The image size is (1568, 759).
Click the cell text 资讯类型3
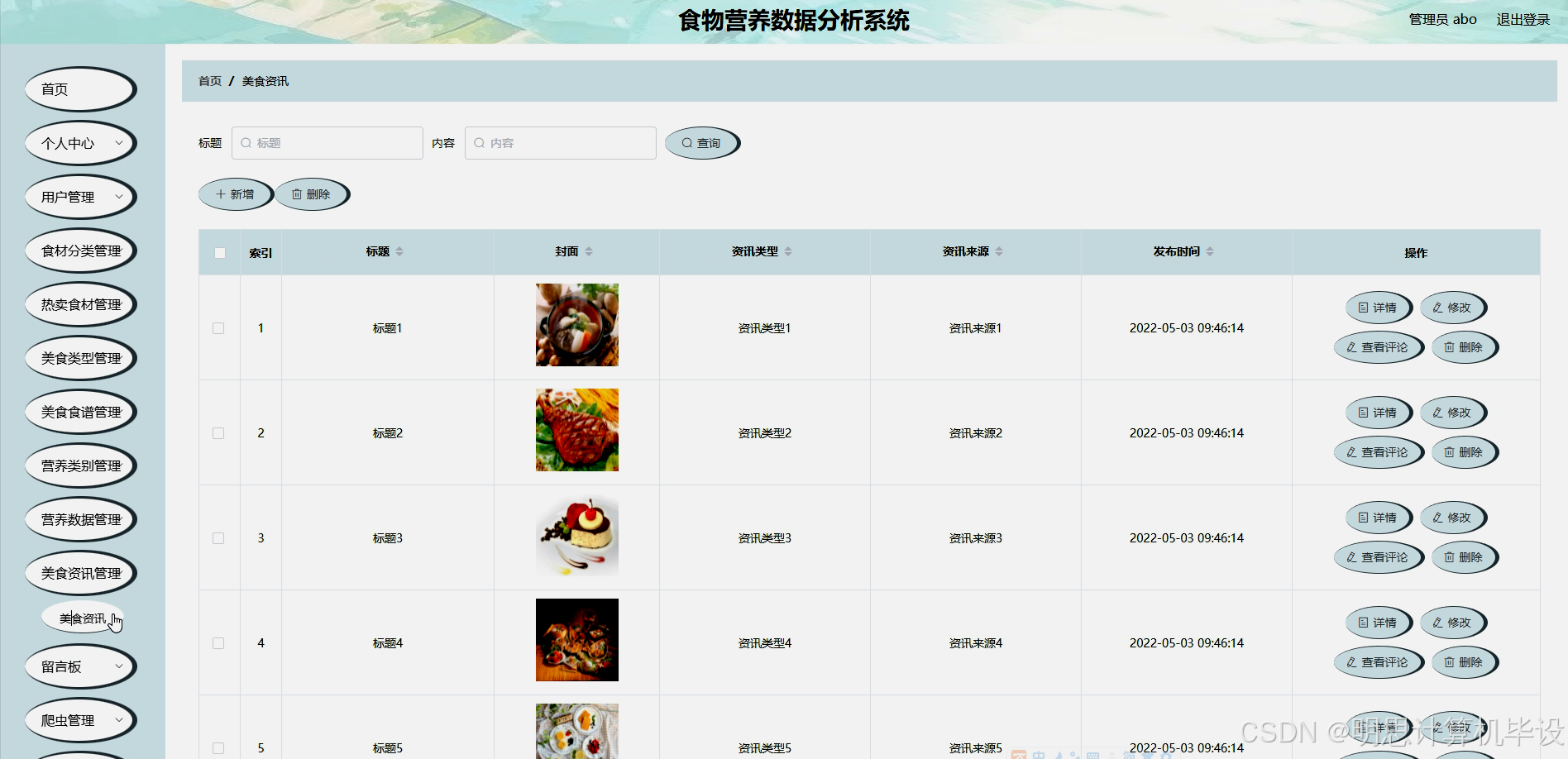point(764,538)
